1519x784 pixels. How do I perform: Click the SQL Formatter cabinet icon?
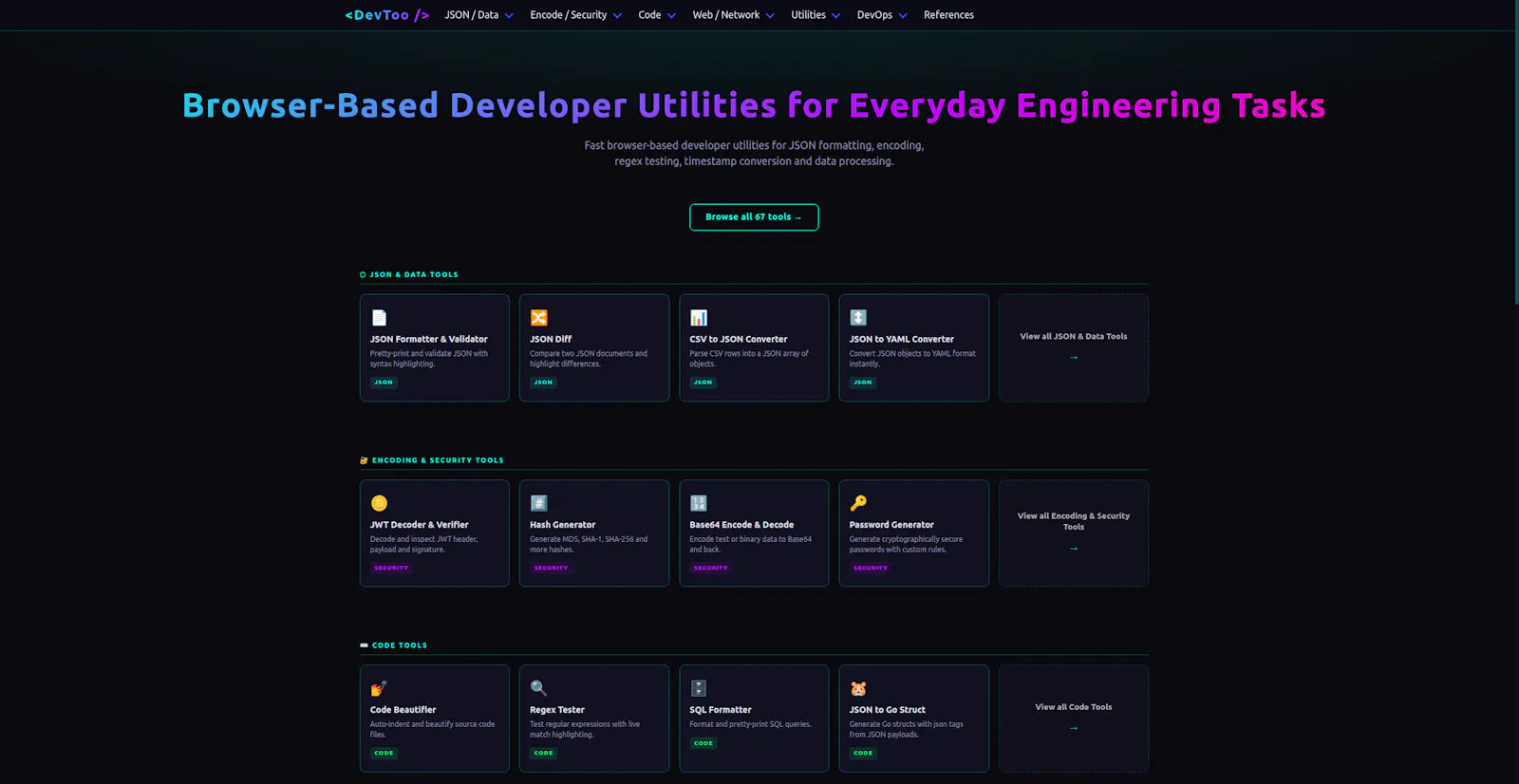pos(699,688)
